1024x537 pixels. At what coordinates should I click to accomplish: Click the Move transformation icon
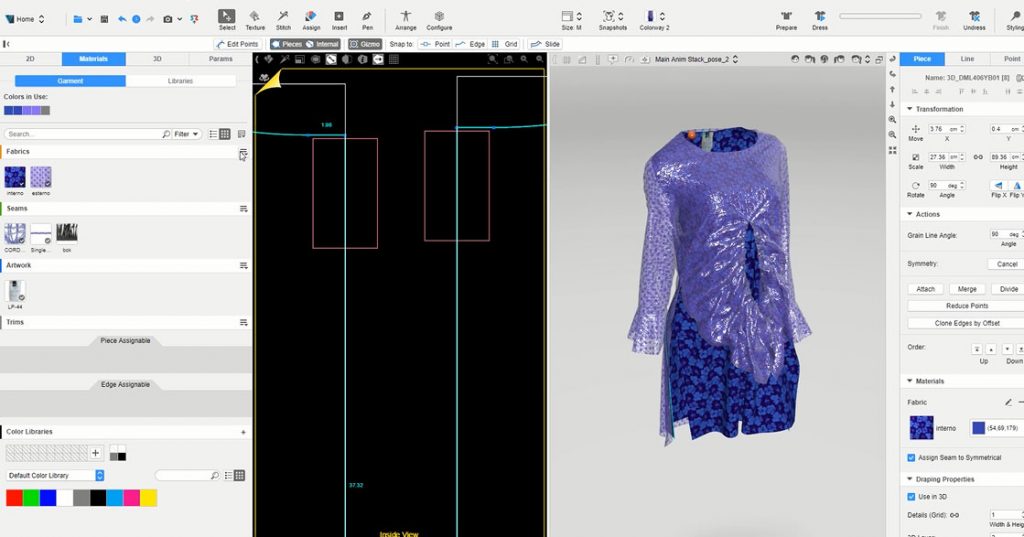click(916, 129)
